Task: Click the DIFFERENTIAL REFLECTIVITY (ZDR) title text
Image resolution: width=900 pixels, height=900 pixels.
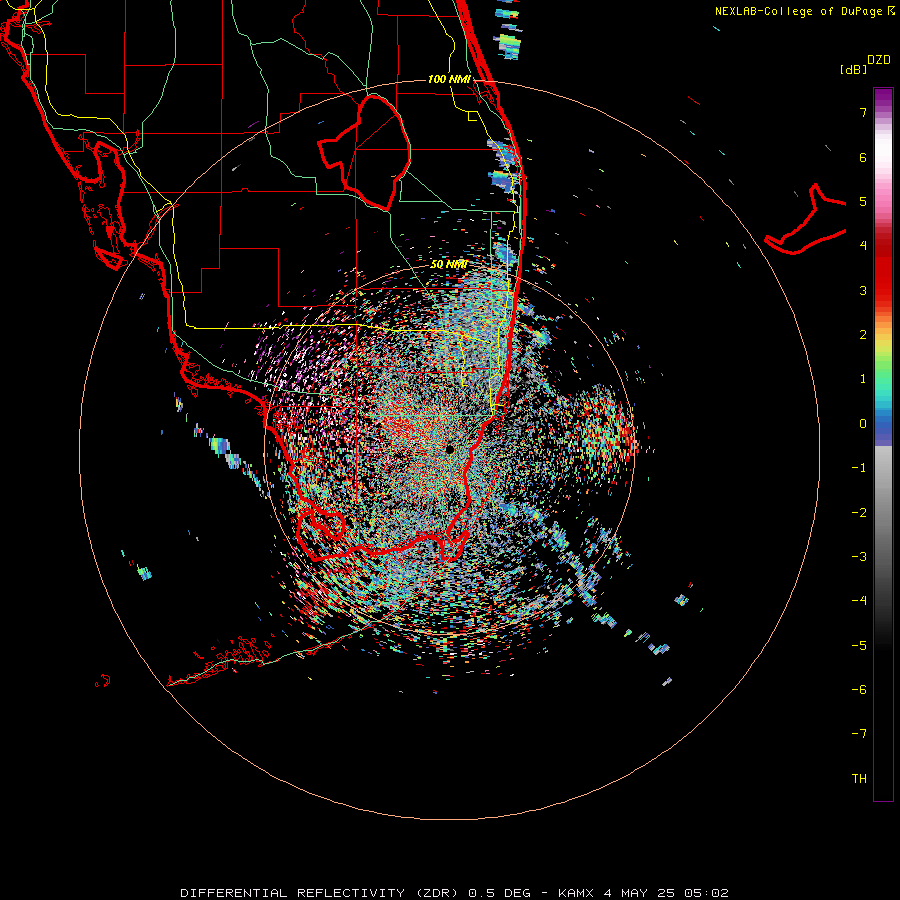Action: 320,893
